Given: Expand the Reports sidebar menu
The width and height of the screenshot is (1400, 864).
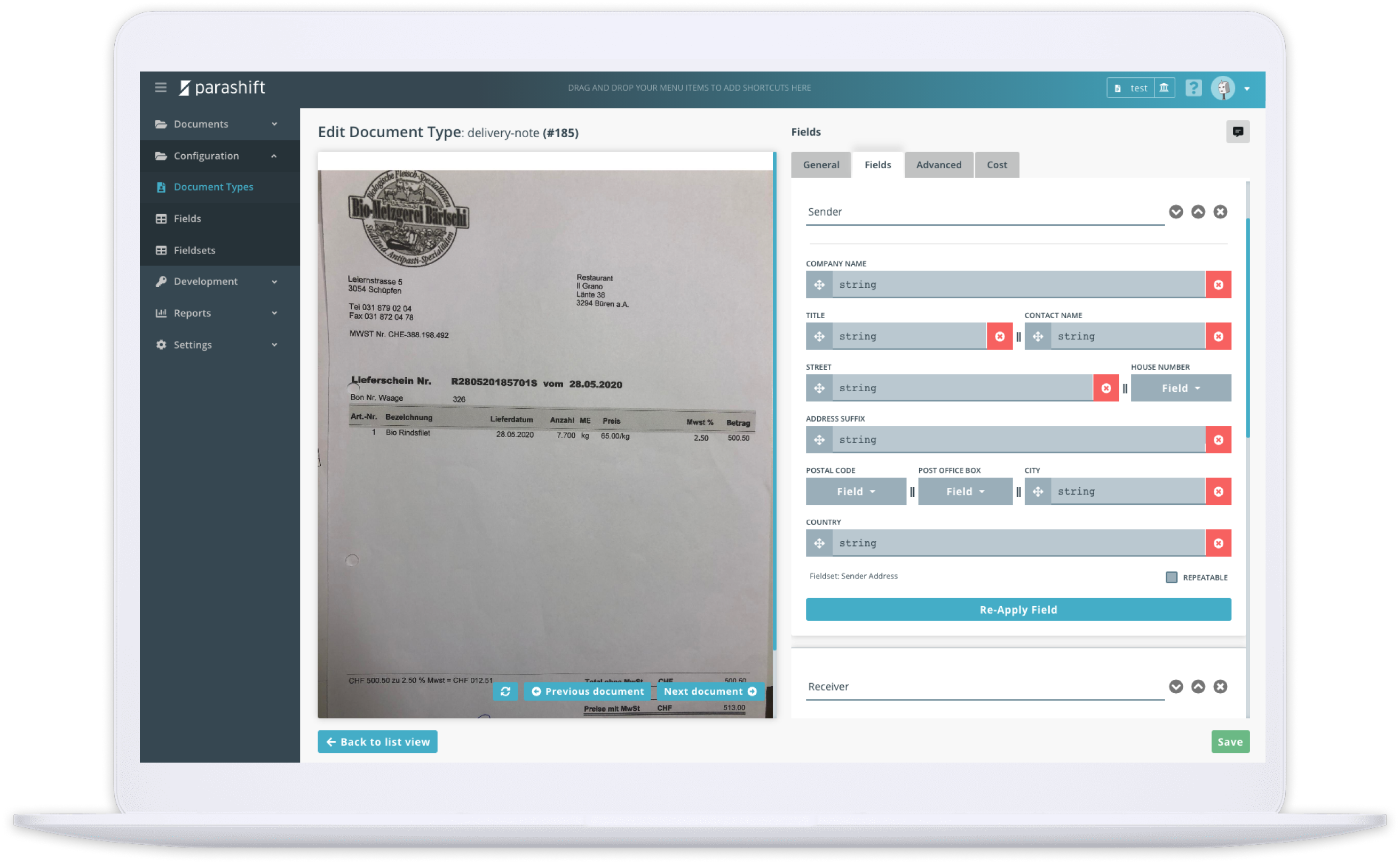Looking at the screenshot, I should point(217,313).
